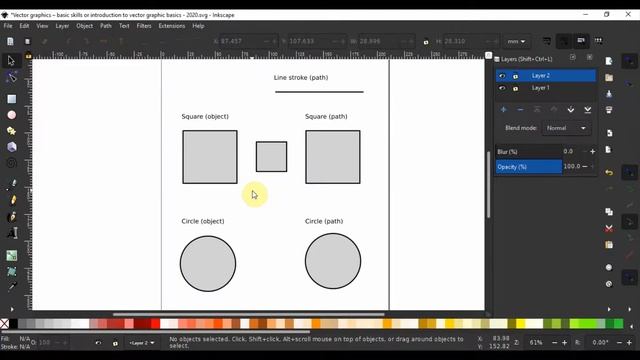Click the Remove layer minus icon
The image size is (640, 360).
click(520, 109)
